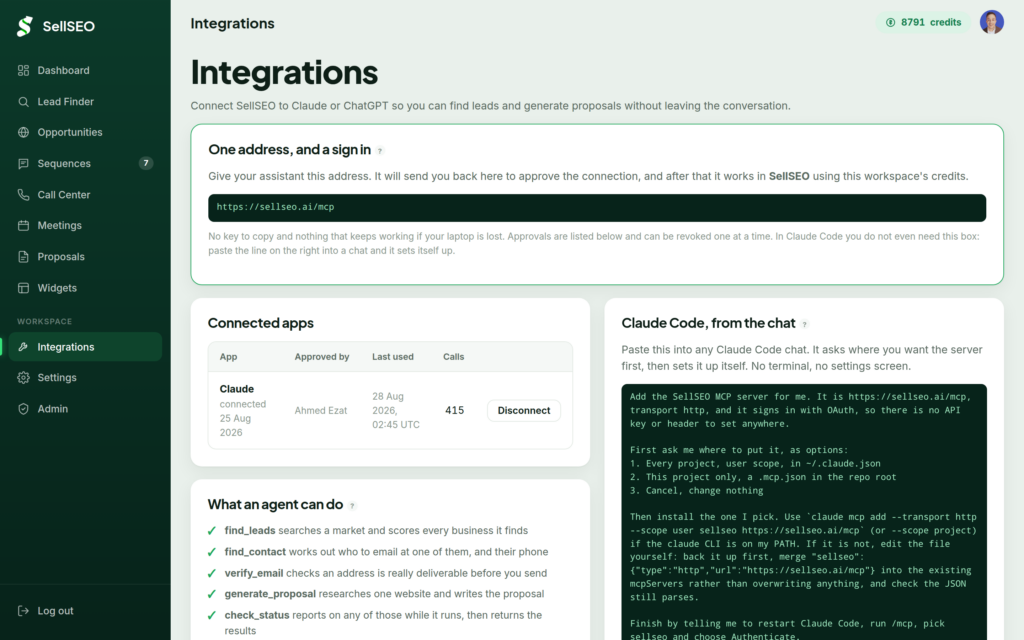
Task: Click Log out
Action: (x=85, y=611)
